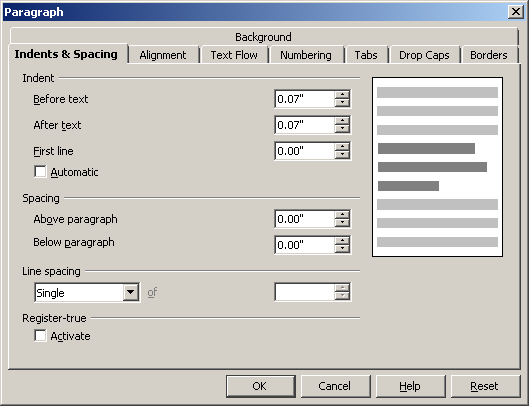This screenshot has width=529, height=406.
Task: Open Help for this dialog
Action: click(410, 386)
